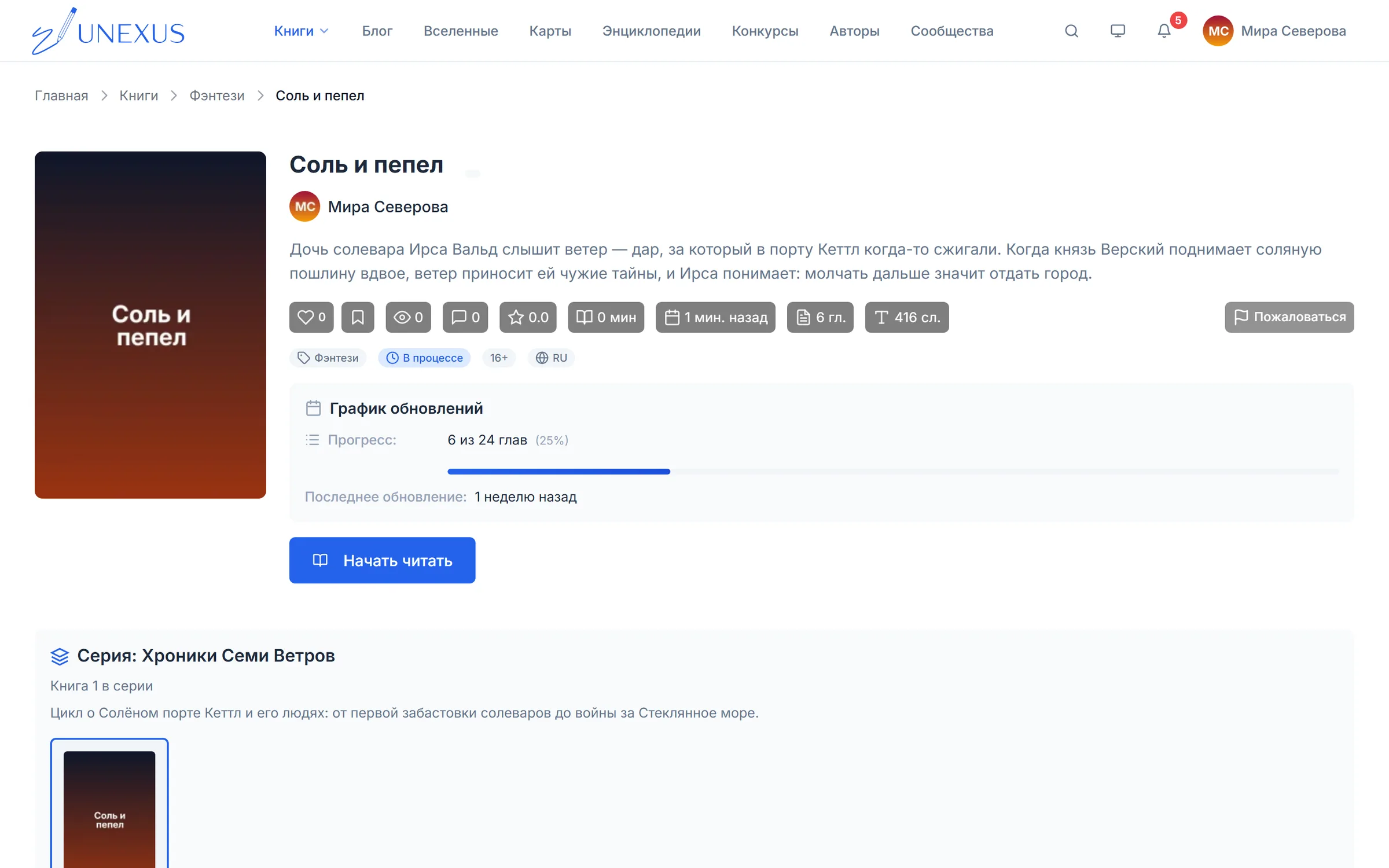The width and height of the screenshot is (1389, 868).
Task: Select the Фэнтези genre tag
Action: tap(328, 358)
